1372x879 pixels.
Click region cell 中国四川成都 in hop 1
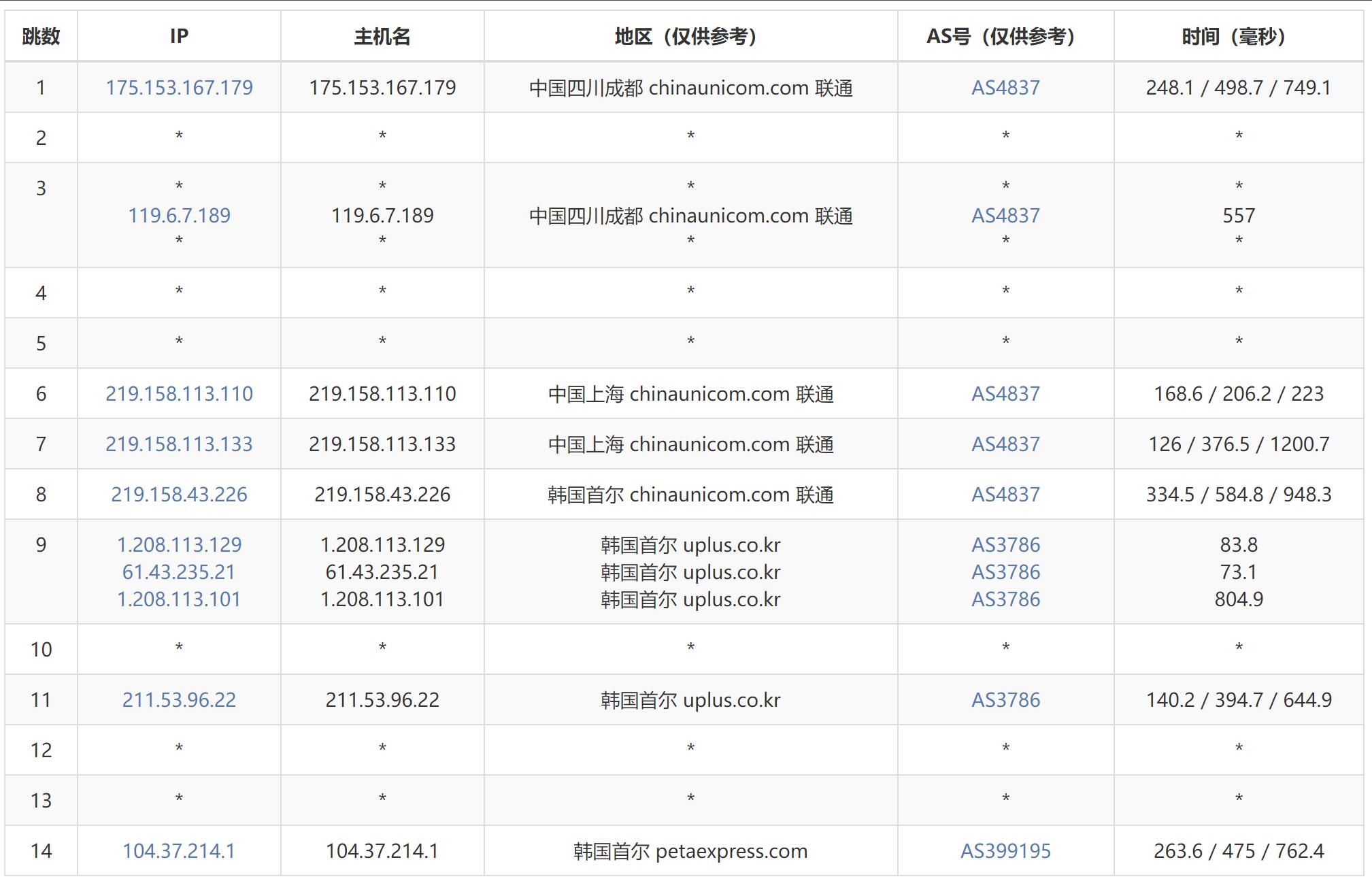690,88
